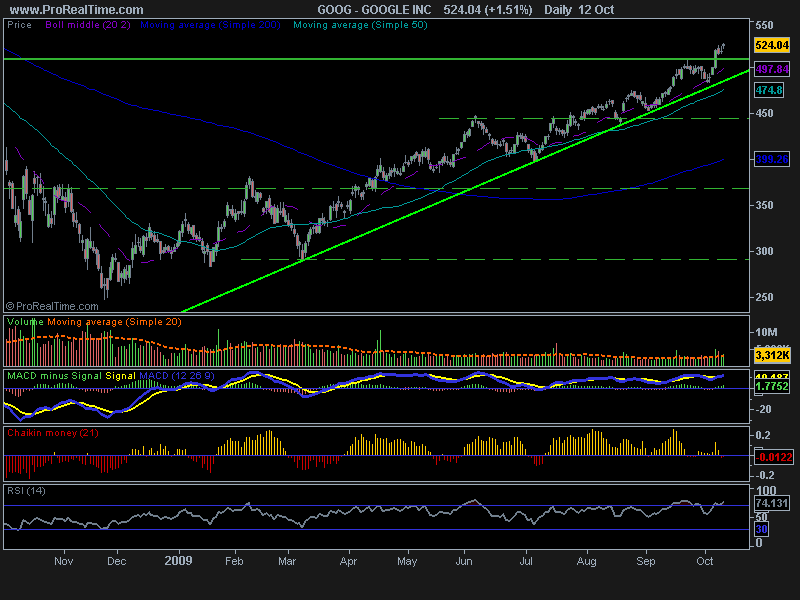This screenshot has width=800, height=600.
Task: Click the 450 price axis label
Action: pyautogui.click(x=764, y=113)
